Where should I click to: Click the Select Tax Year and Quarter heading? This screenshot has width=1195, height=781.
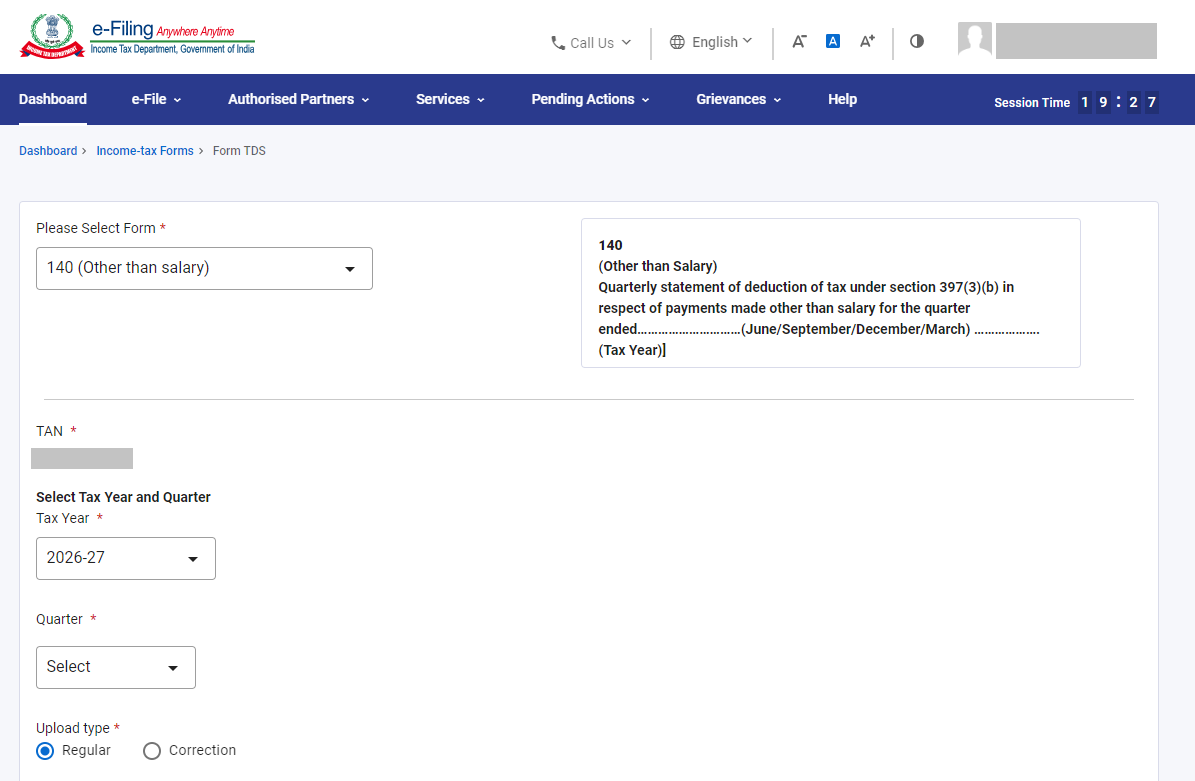click(123, 497)
